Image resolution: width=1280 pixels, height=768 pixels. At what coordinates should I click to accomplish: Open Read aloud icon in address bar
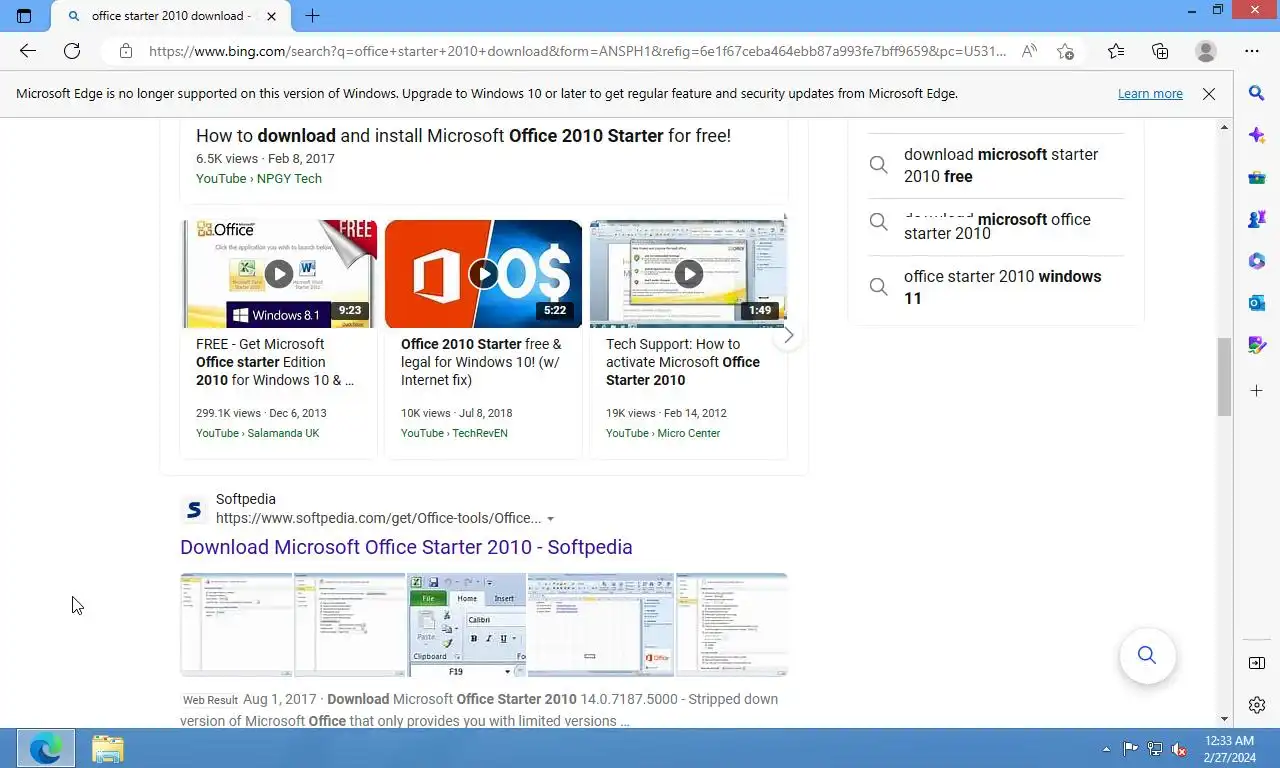1029,51
